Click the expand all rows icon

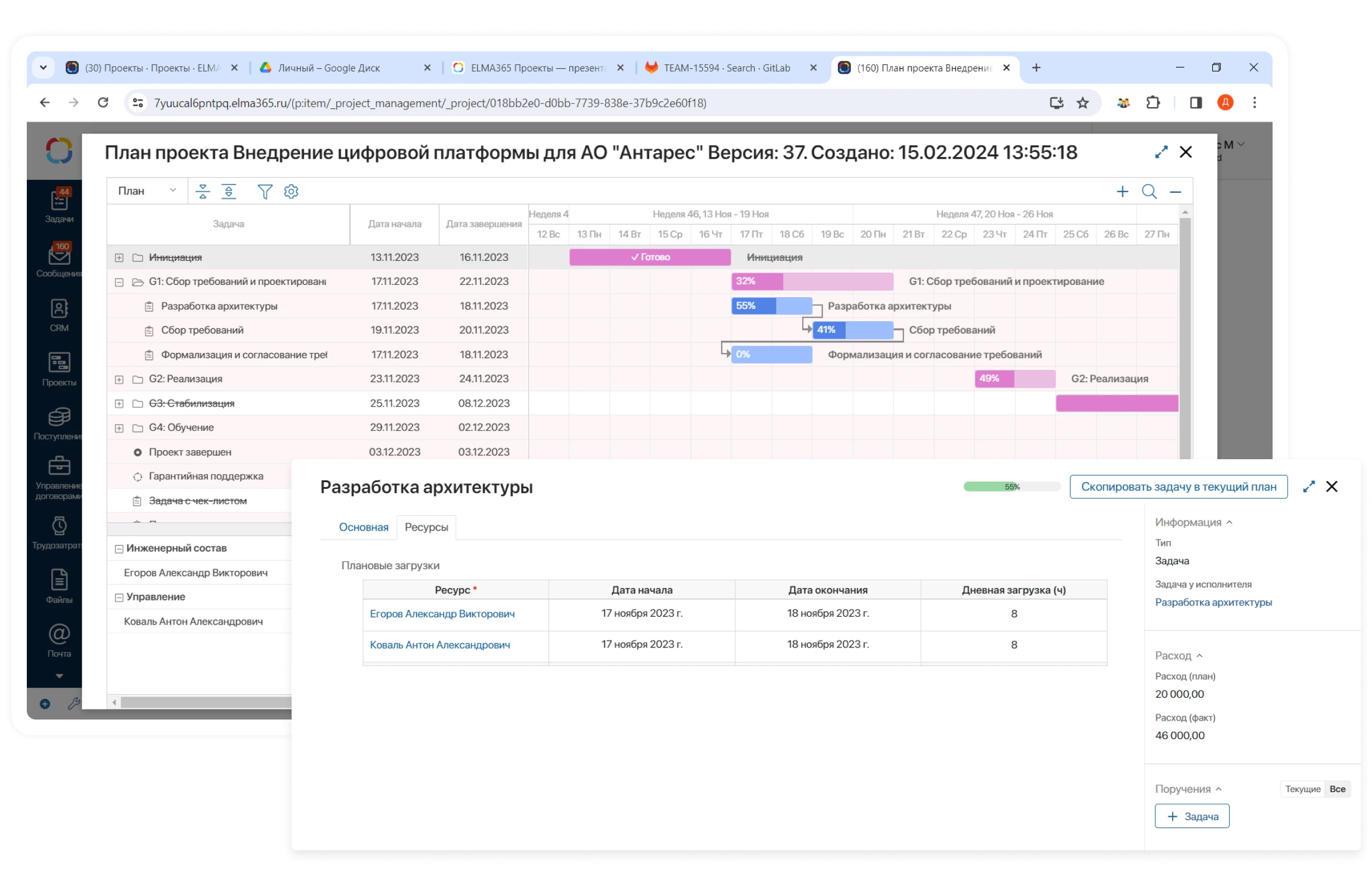[229, 192]
